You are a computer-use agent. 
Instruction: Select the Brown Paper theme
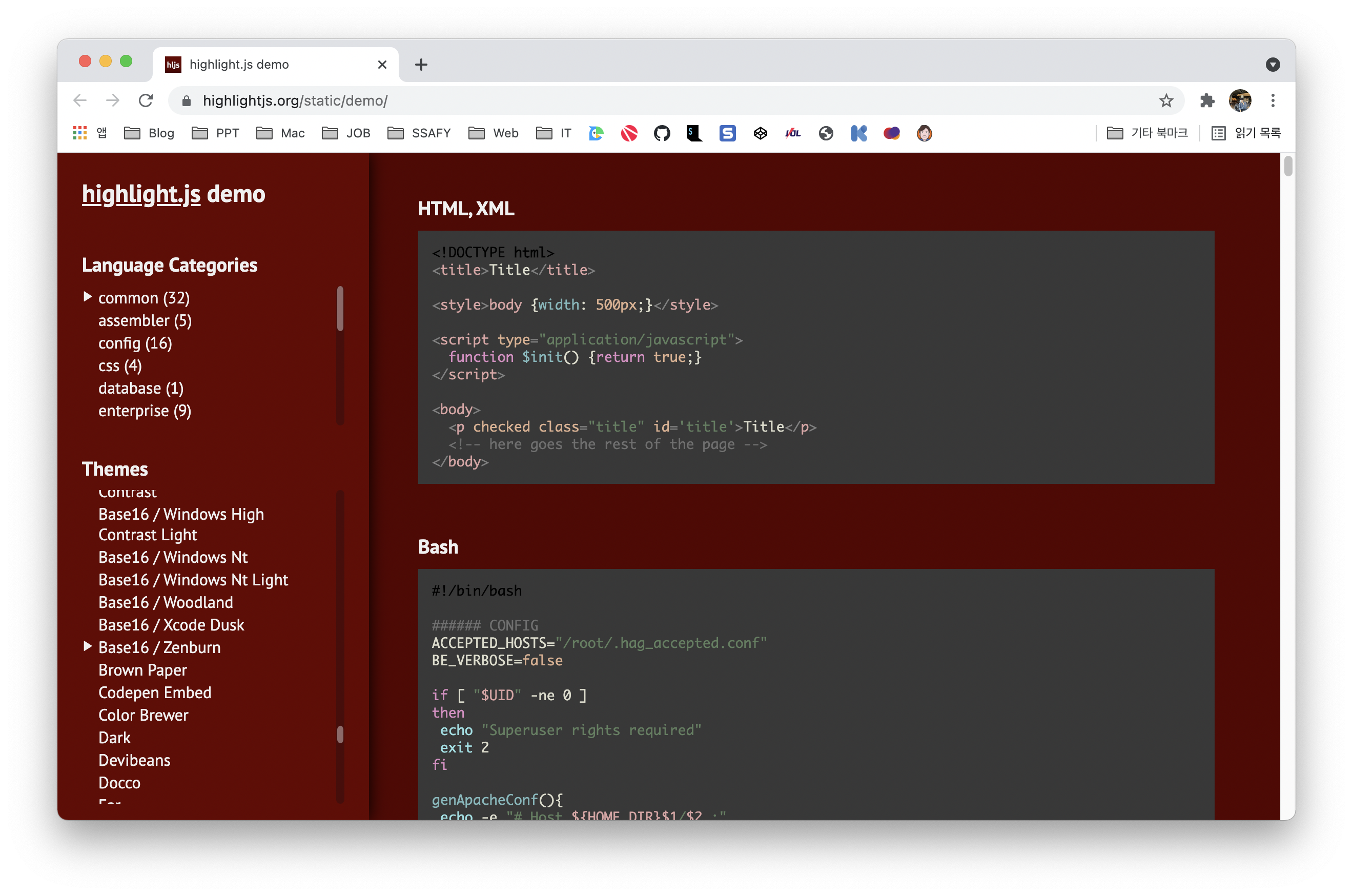coord(142,670)
